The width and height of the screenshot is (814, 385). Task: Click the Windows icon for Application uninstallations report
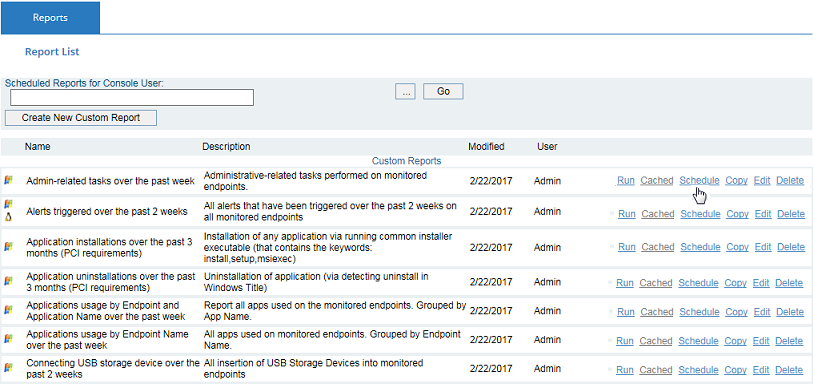click(8, 281)
